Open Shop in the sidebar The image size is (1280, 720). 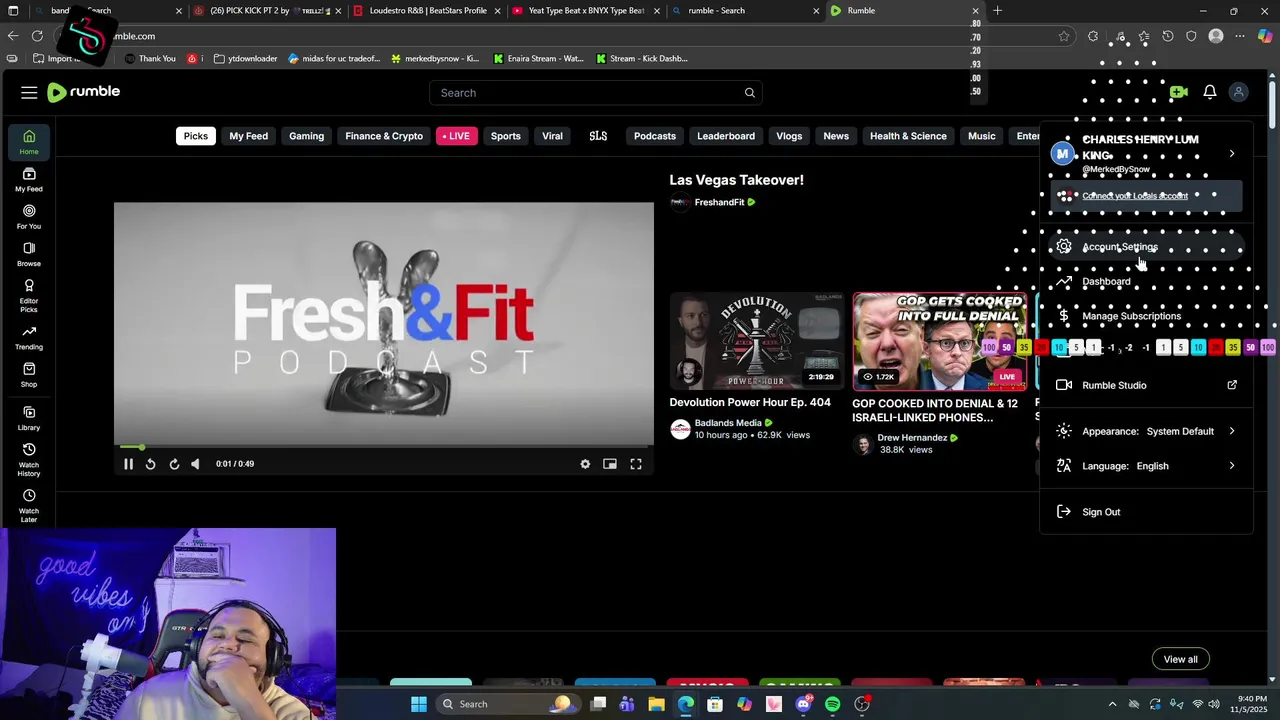click(x=29, y=375)
